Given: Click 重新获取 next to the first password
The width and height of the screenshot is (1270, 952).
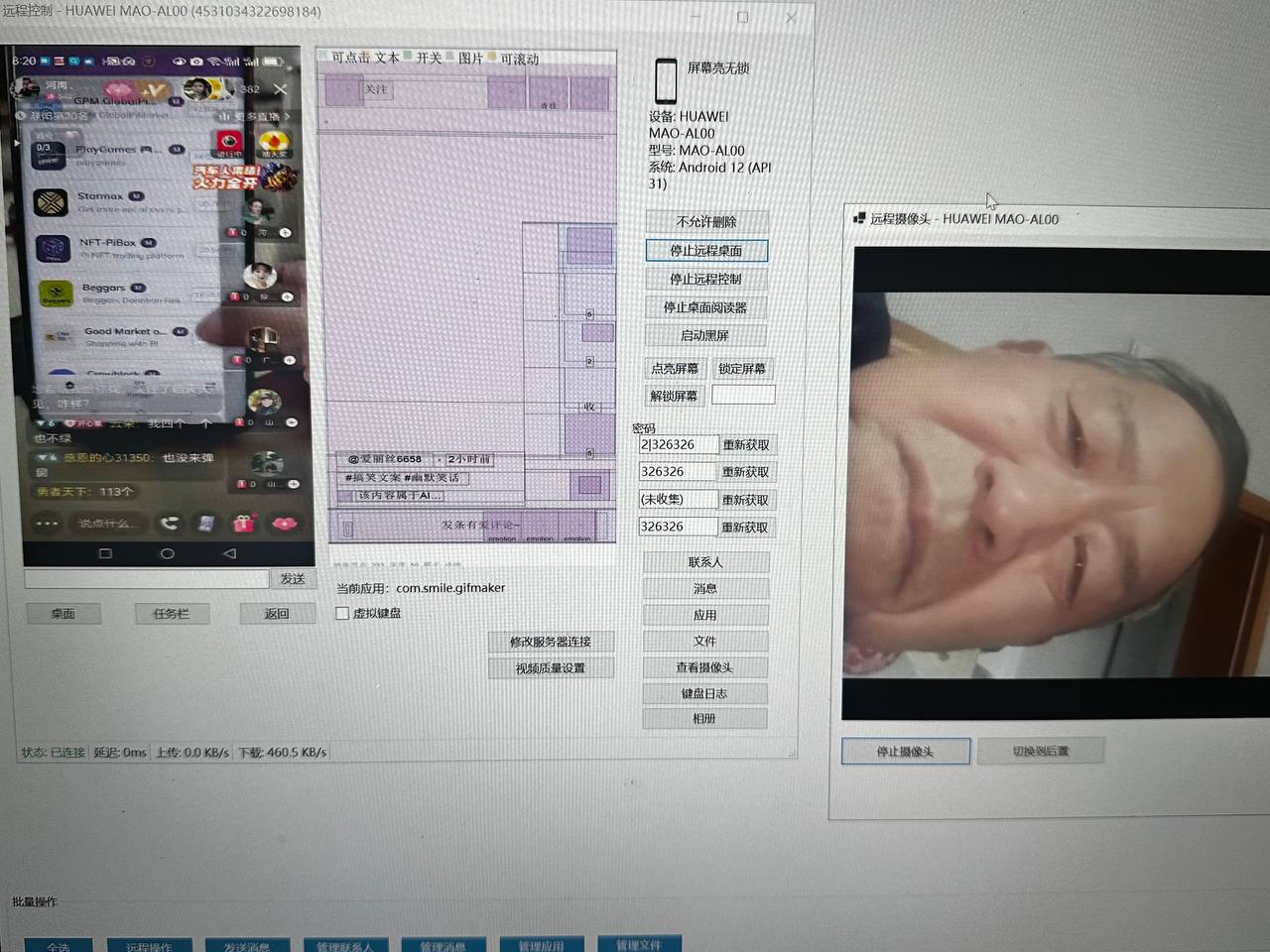Looking at the screenshot, I should (745, 444).
